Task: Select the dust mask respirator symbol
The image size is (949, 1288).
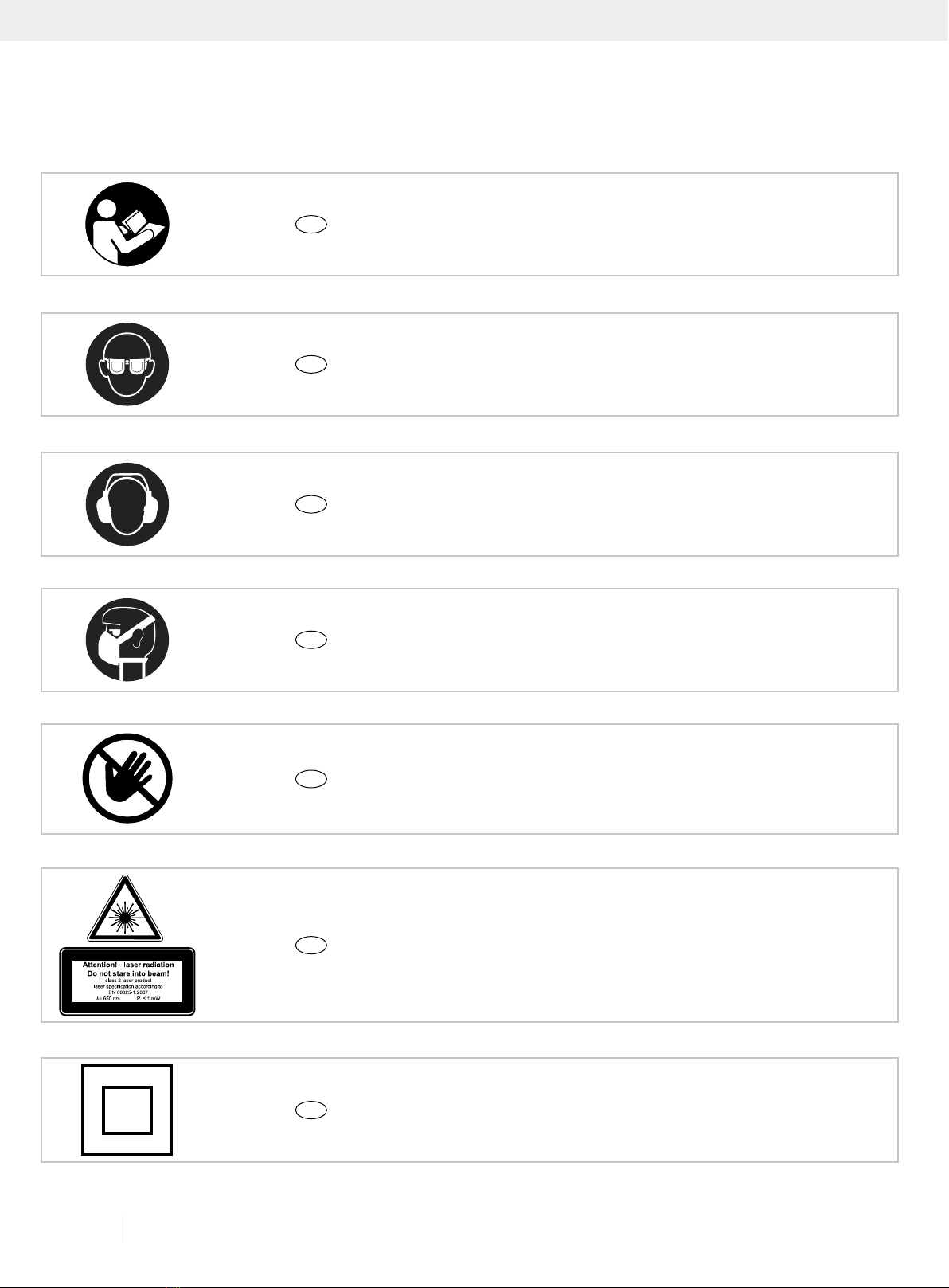Action: click(127, 640)
